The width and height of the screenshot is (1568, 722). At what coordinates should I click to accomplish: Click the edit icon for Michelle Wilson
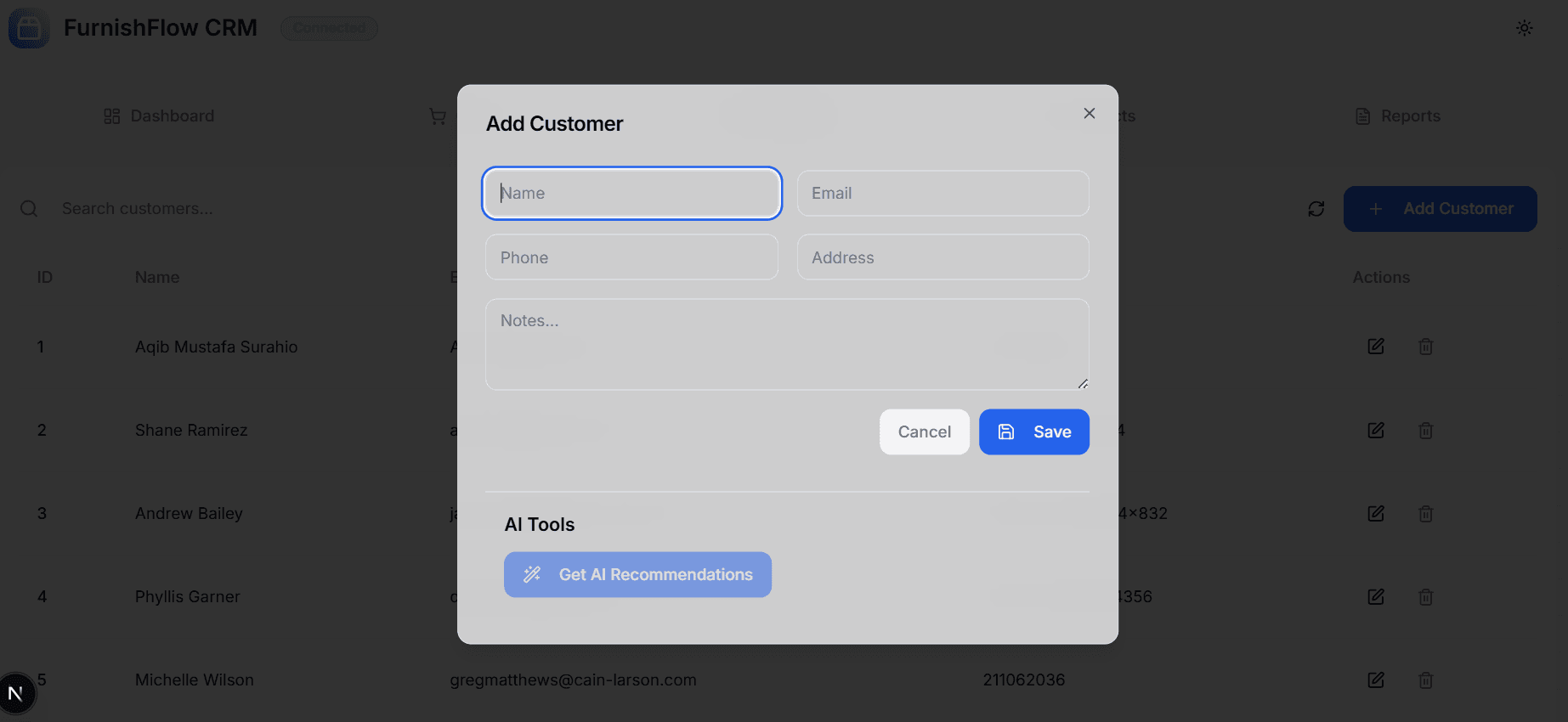pyautogui.click(x=1376, y=680)
